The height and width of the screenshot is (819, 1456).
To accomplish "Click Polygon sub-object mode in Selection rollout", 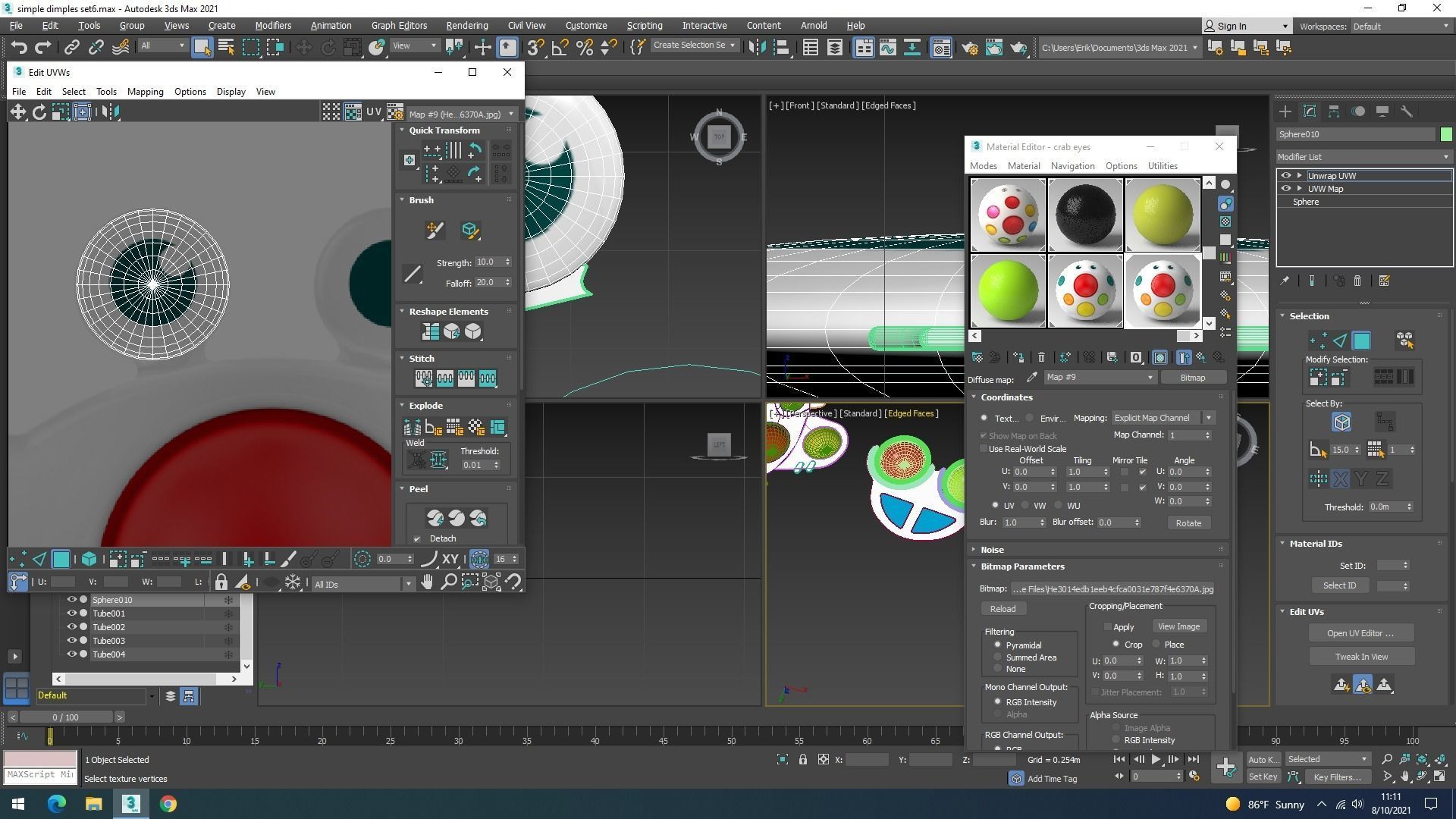I will pyautogui.click(x=1361, y=340).
